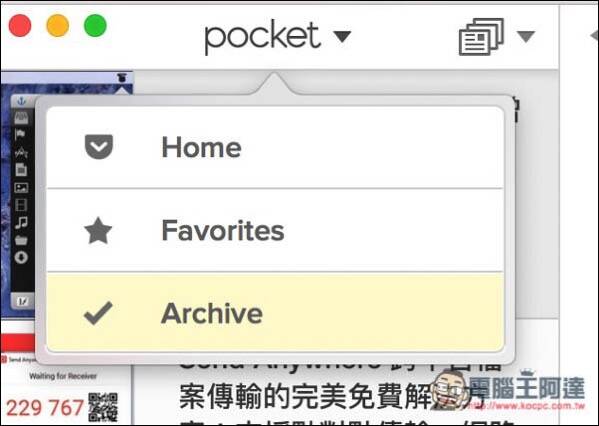
Task: Click the star icon beside Favorites
Action: click(98, 230)
